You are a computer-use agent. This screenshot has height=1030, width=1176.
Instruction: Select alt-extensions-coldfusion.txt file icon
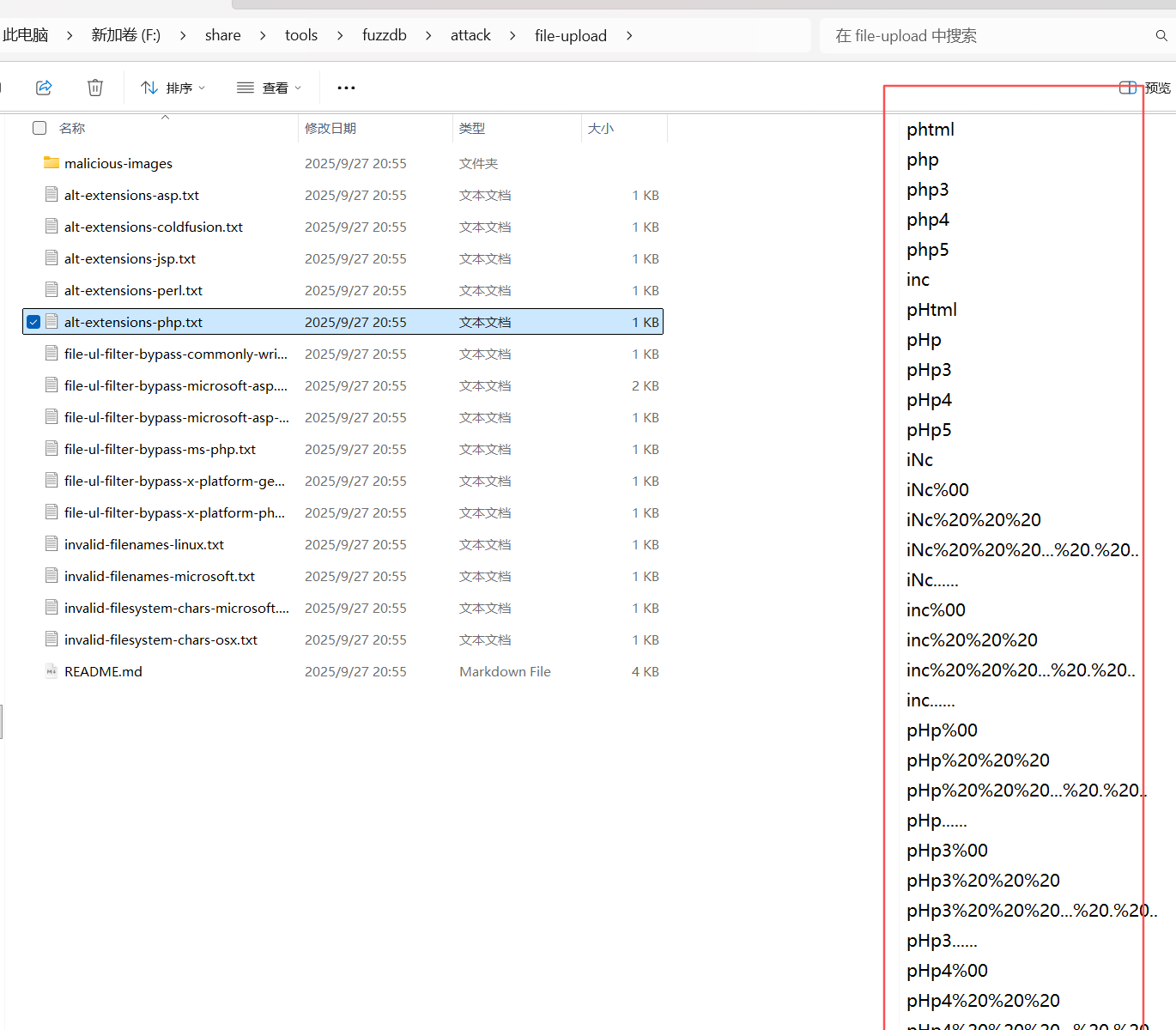tap(52, 227)
